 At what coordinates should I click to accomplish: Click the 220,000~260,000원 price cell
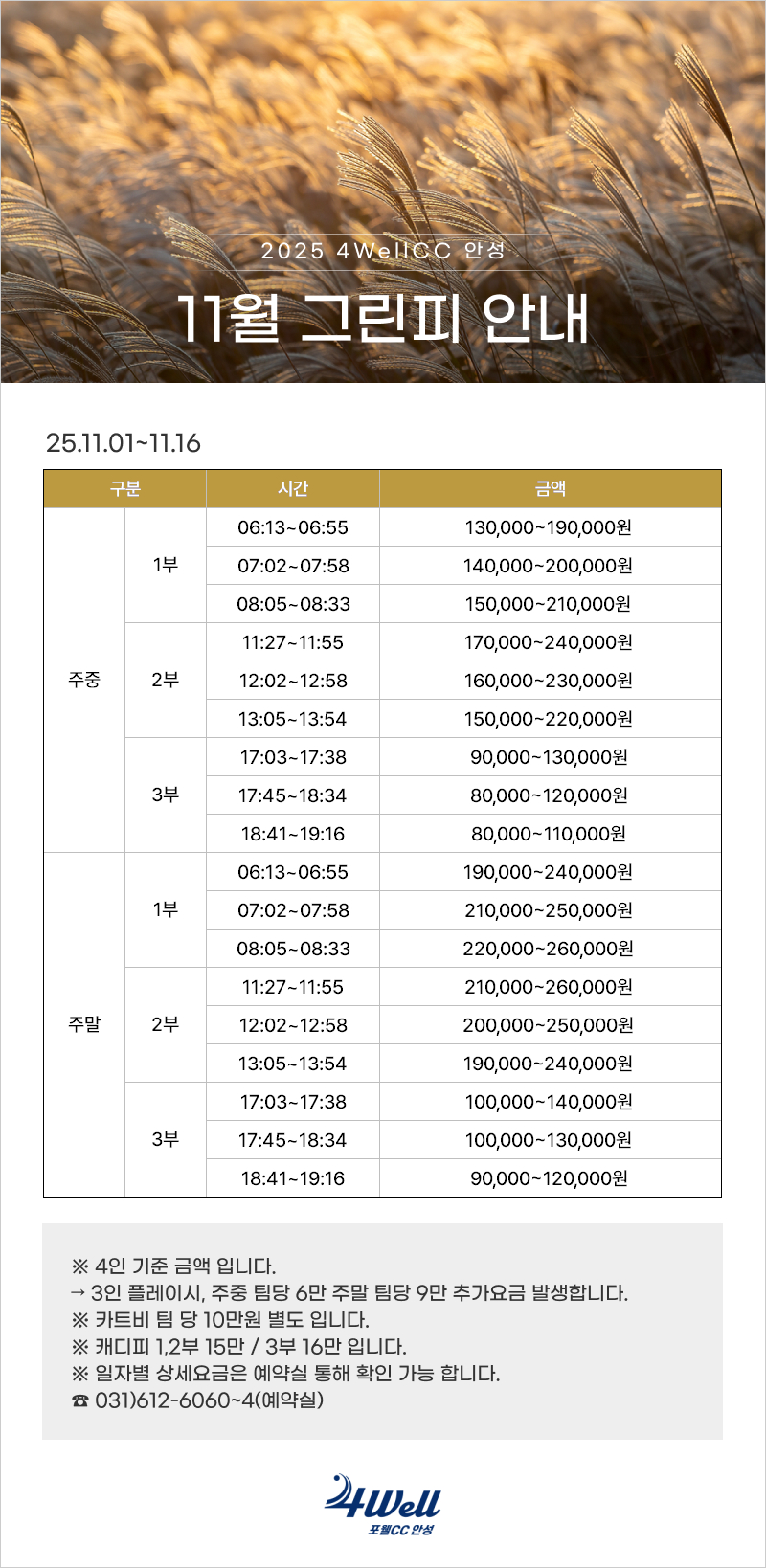(x=549, y=949)
